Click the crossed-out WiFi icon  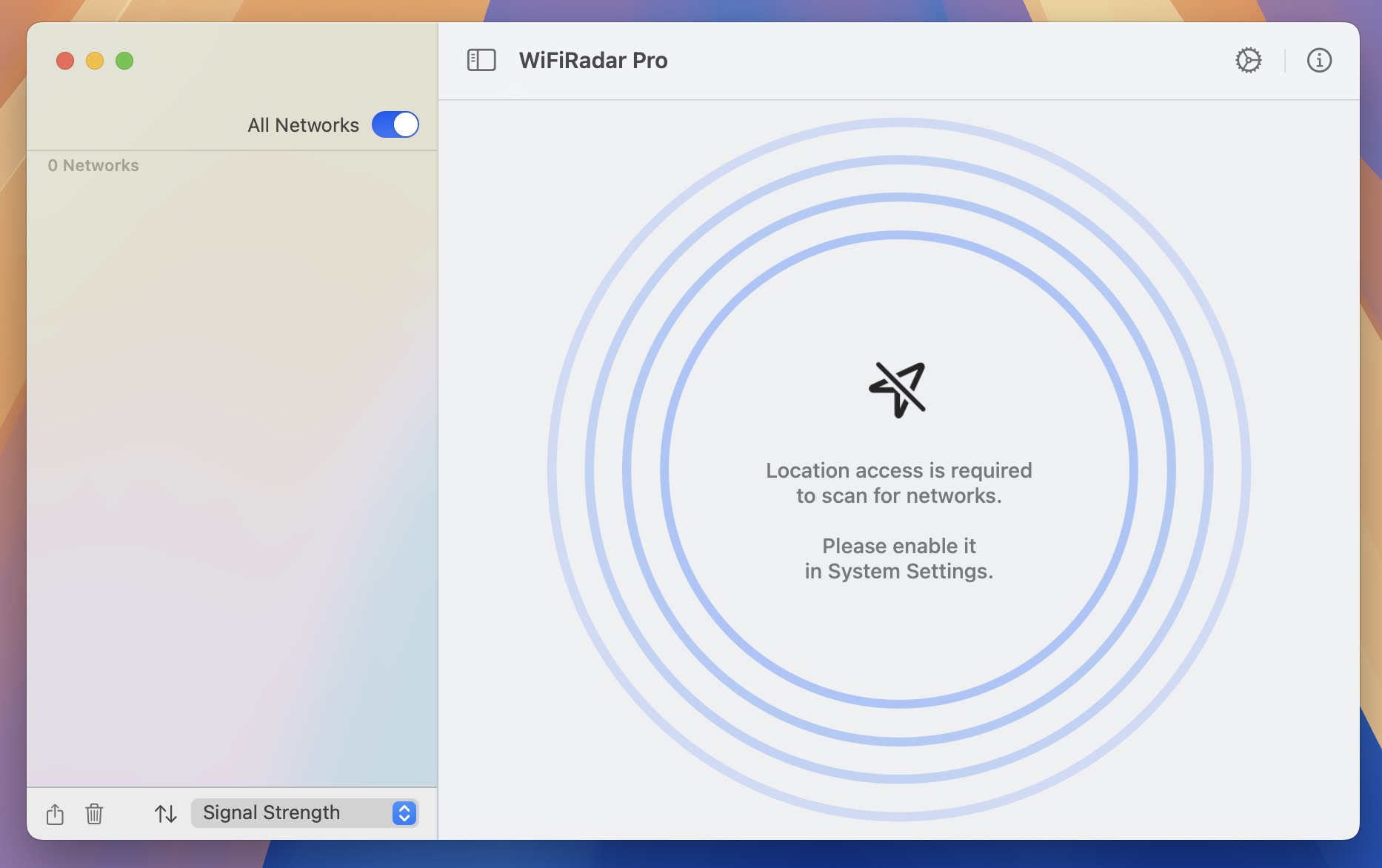[897, 389]
